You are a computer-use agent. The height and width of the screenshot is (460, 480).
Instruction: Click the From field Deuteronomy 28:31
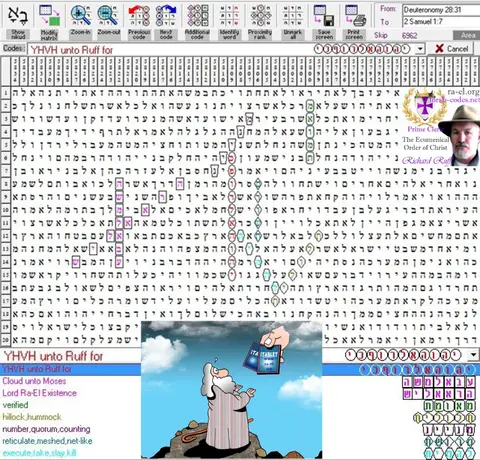(x=441, y=10)
